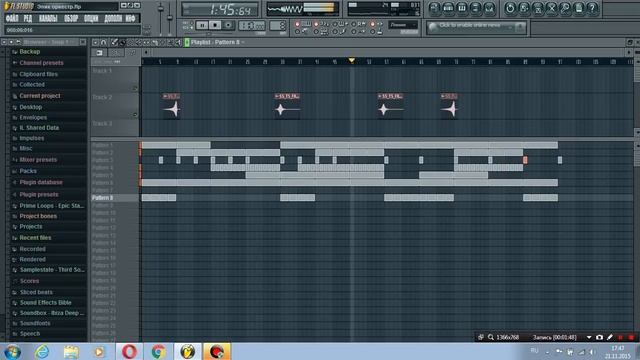Expand the Plugin database folder
640x360 pixels.
(41, 182)
